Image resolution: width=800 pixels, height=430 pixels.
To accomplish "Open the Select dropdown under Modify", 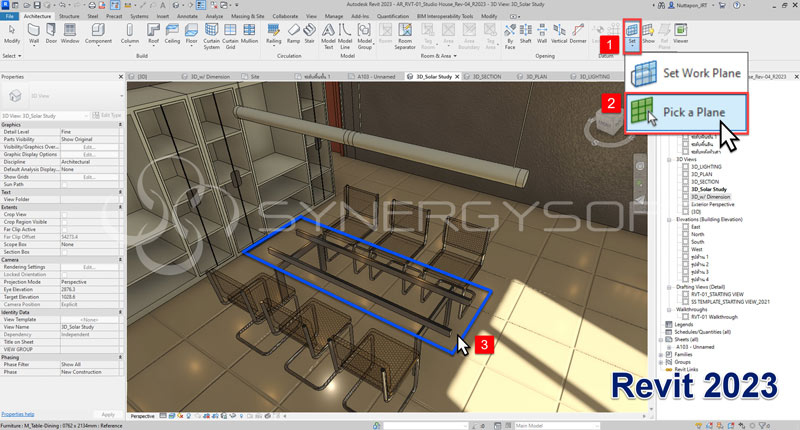I will coord(12,56).
